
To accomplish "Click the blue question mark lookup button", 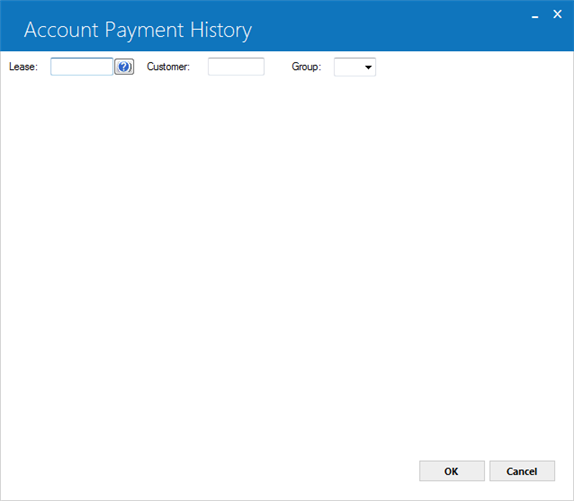I will pos(124,67).
